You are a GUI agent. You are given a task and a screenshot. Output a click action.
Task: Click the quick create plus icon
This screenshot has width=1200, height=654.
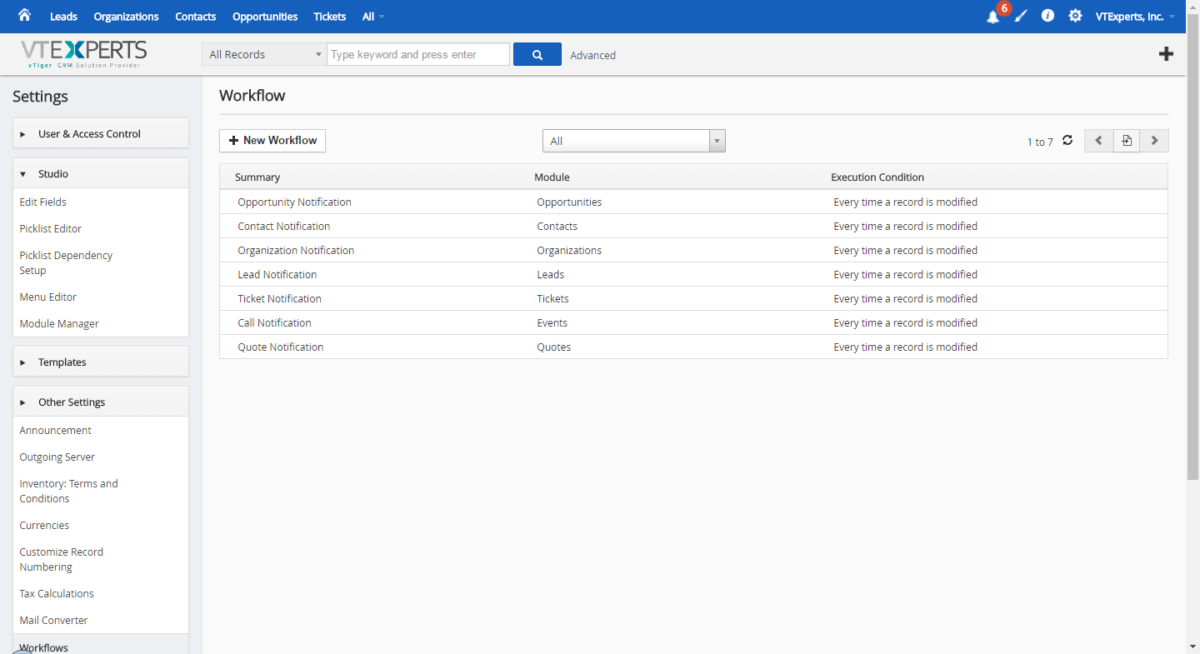pyautogui.click(x=1166, y=54)
